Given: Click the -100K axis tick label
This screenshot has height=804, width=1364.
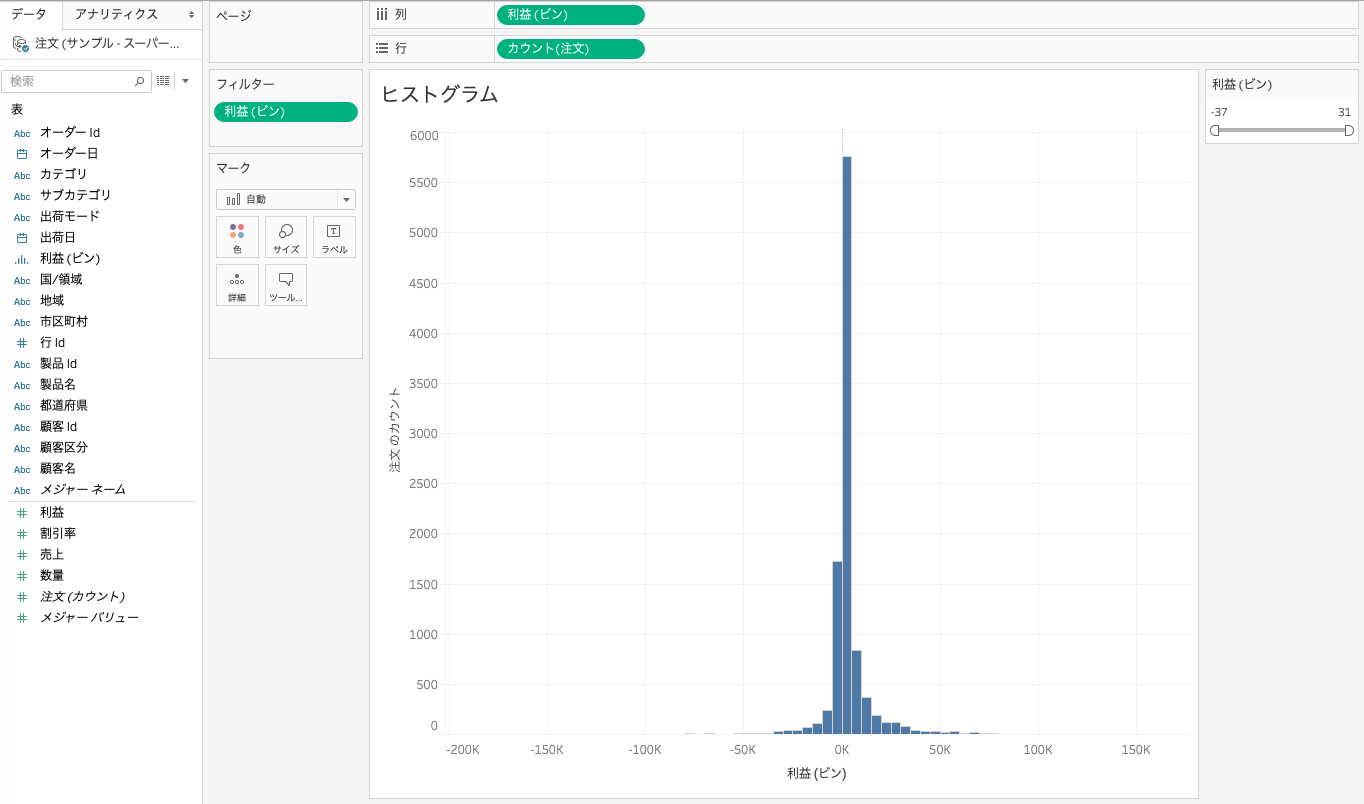Looking at the screenshot, I should 645,750.
